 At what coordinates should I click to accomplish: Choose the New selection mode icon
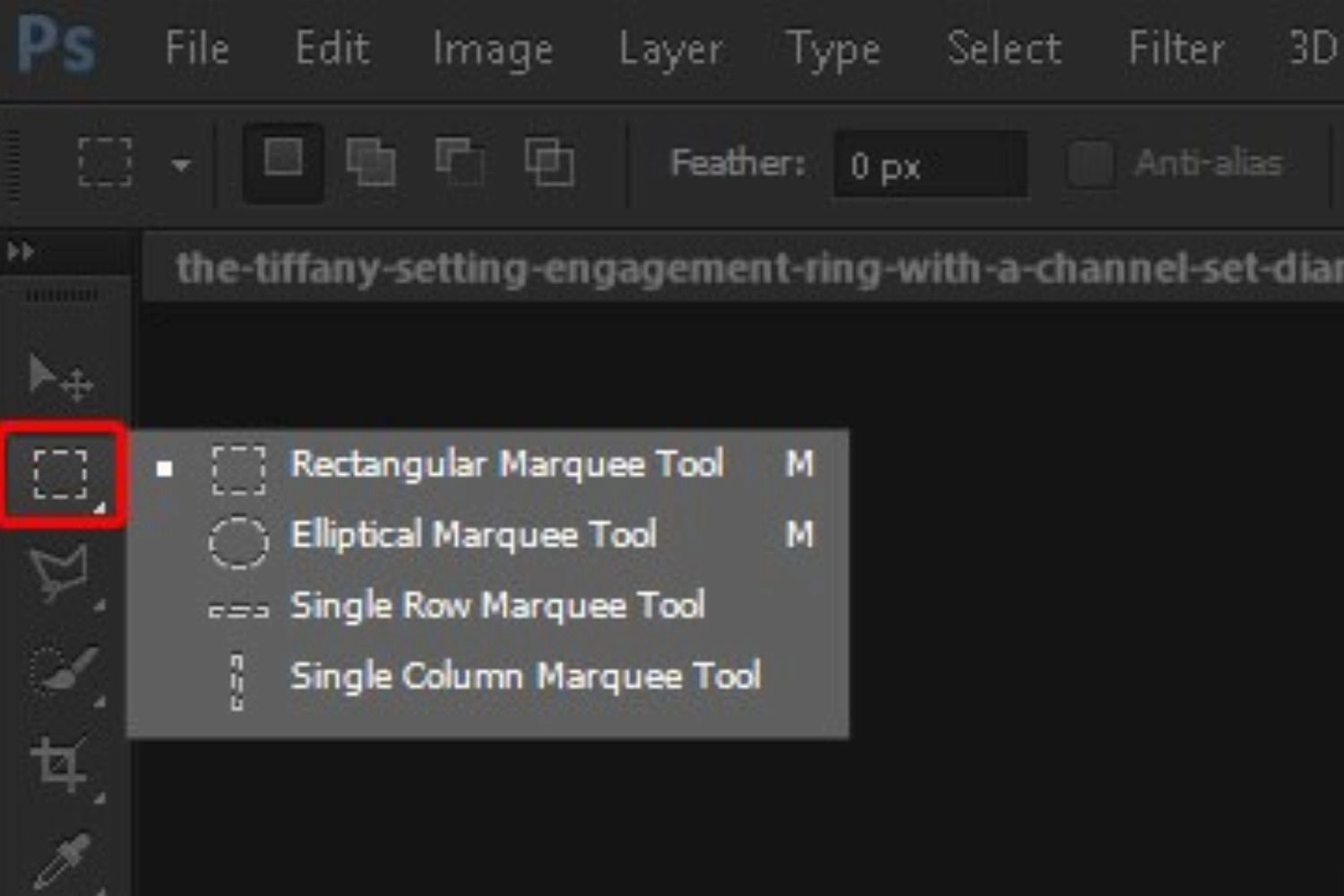click(283, 163)
